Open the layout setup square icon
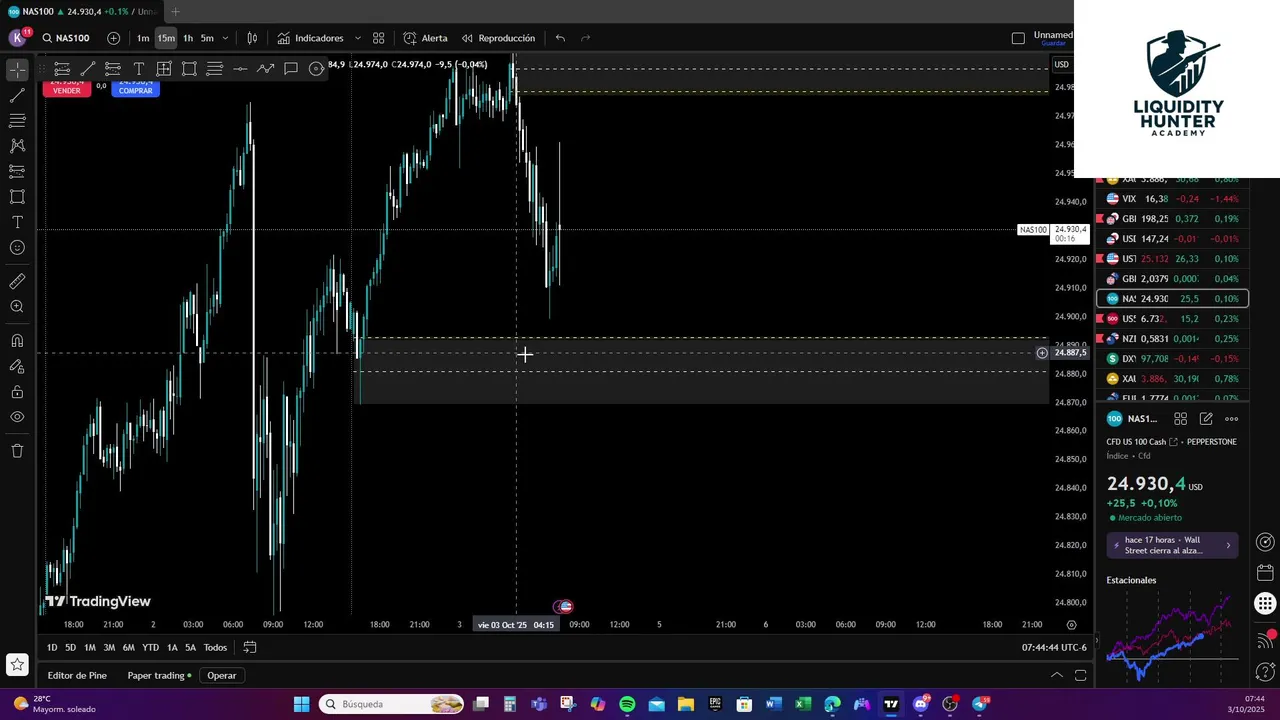Viewport: 1280px width, 720px height. (x=1018, y=38)
